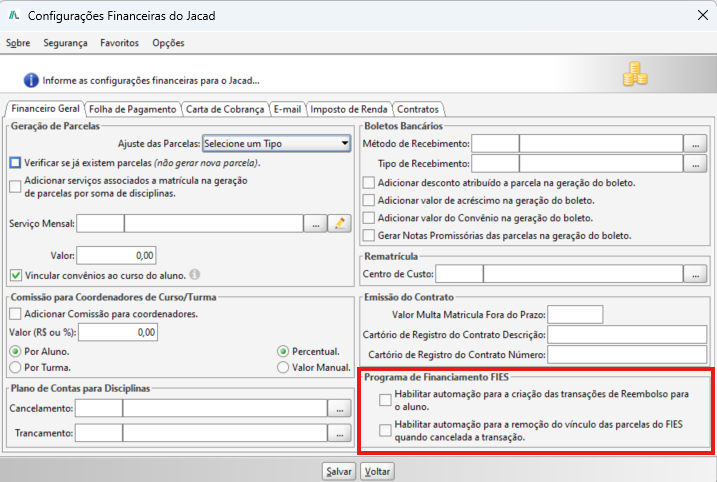Click Método de Recebimento code field
717x482 pixels.
495,144
